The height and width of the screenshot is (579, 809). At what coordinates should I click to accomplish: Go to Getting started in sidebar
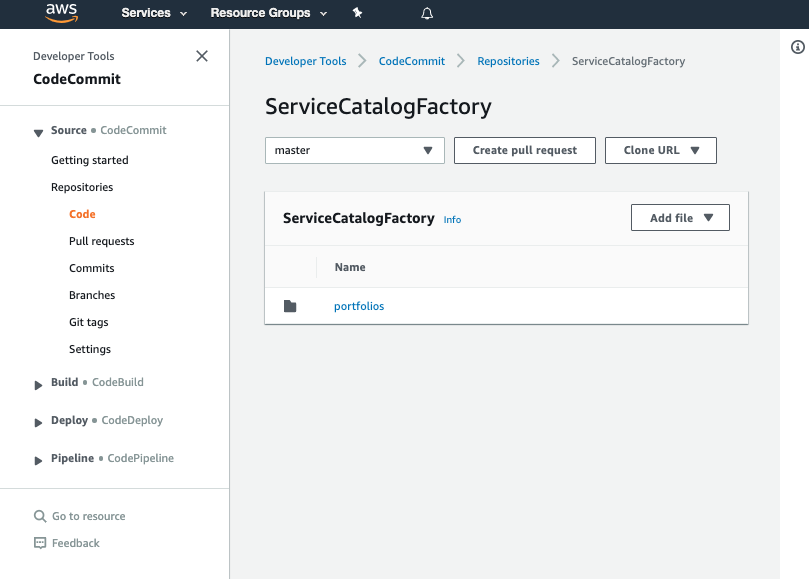90,160
